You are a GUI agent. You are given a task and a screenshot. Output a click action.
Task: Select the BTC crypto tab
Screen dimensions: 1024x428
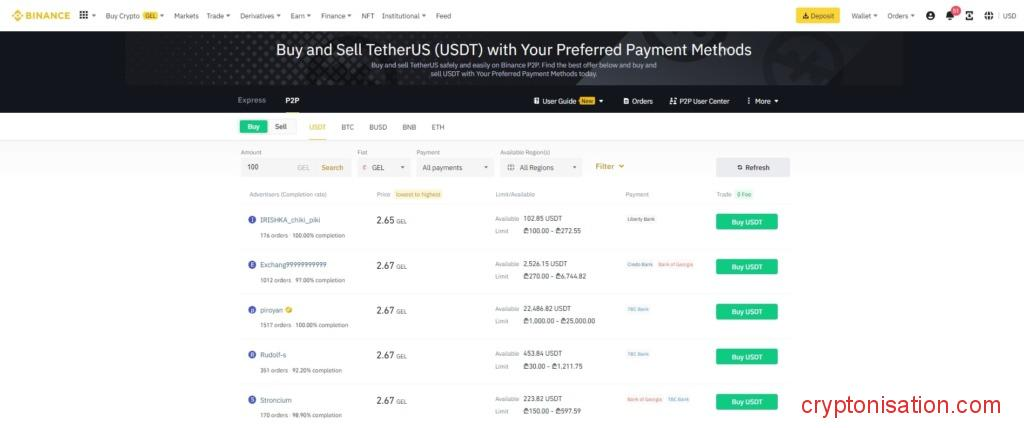click(347, 127)
